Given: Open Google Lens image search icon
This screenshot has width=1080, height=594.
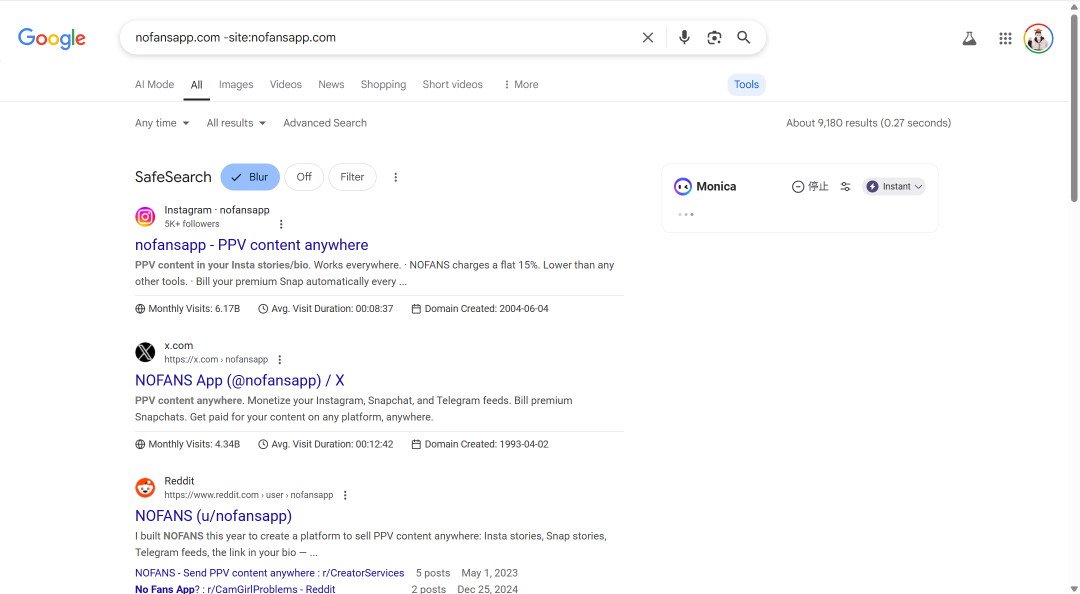Looking at the screenshot, I should pyautogui.click(x=714, y=37).
